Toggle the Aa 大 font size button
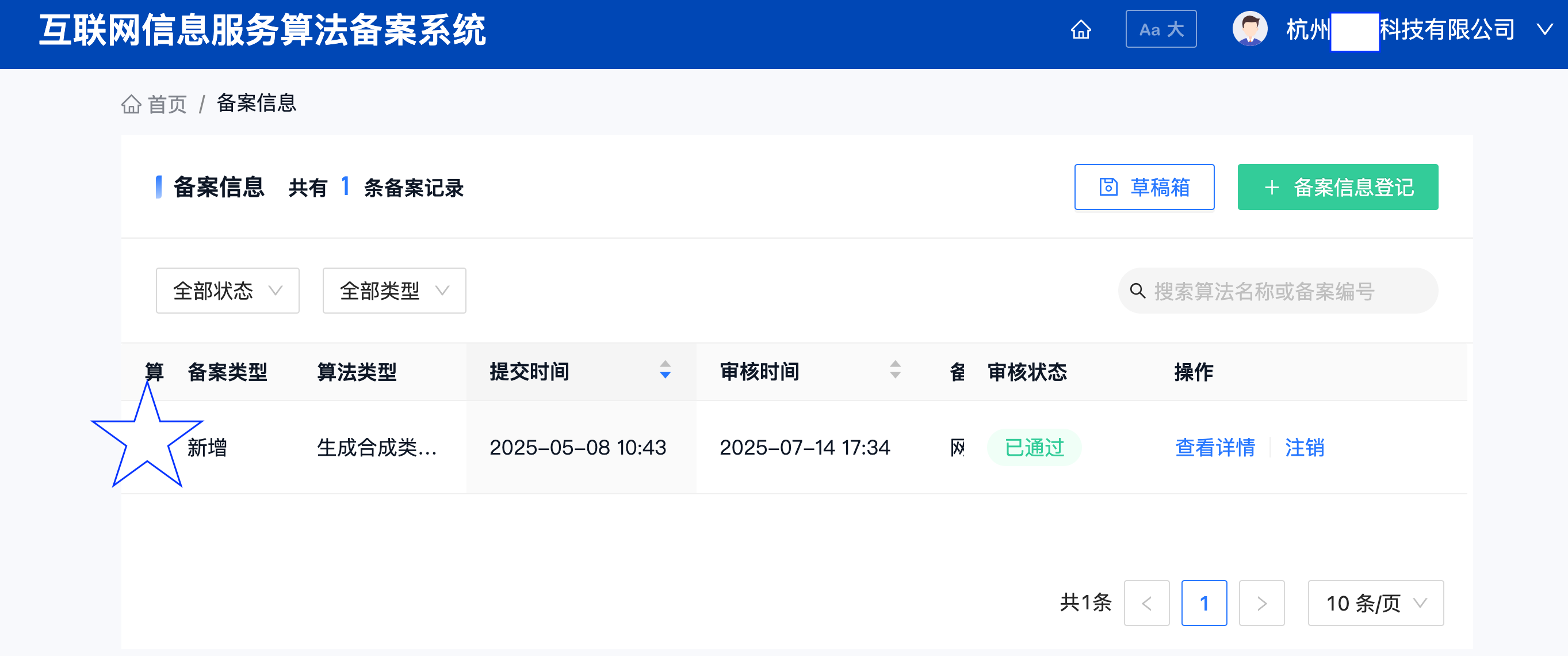Viewport: 1568px width, 656px height. pos(1160,29)
